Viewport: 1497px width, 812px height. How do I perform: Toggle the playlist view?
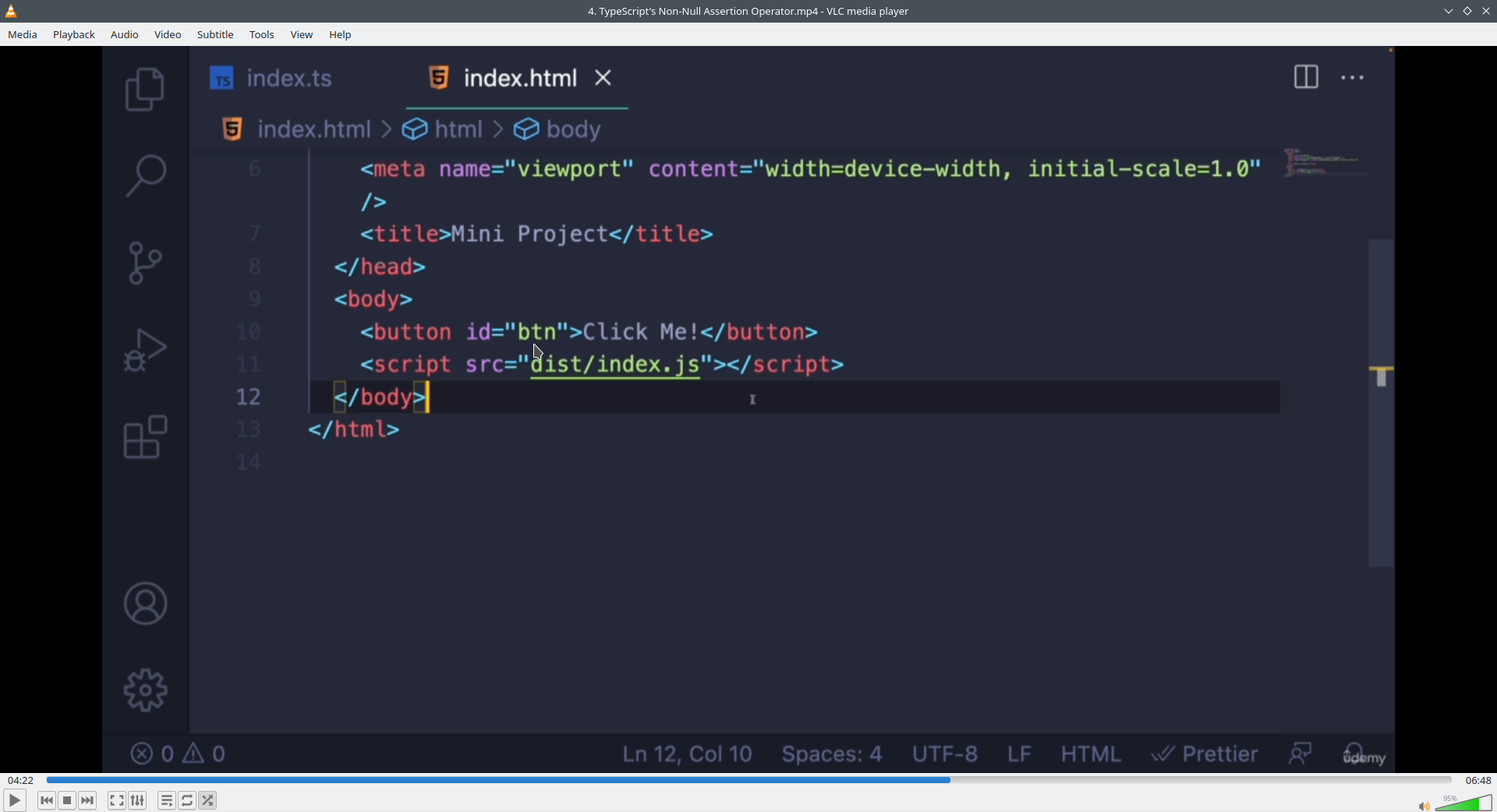tap(167, 800)
